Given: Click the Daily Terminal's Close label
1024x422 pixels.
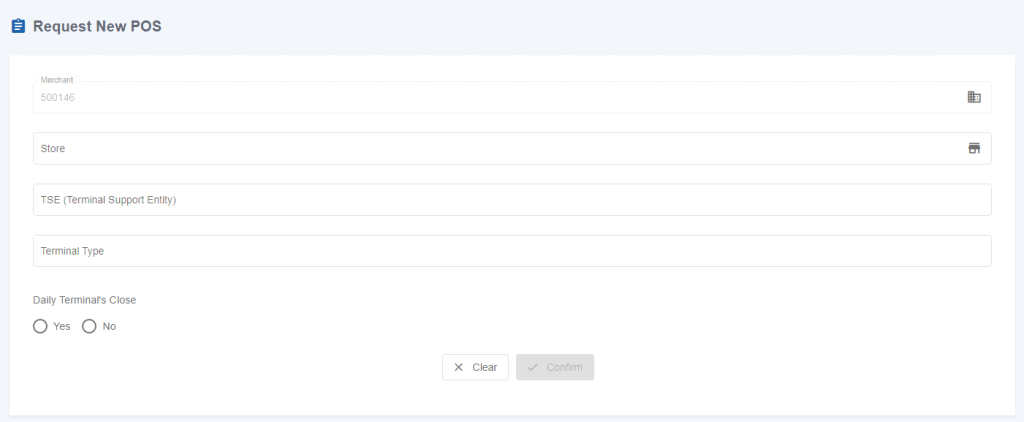Looking at the screenshot, I should [x=84, y=300].
